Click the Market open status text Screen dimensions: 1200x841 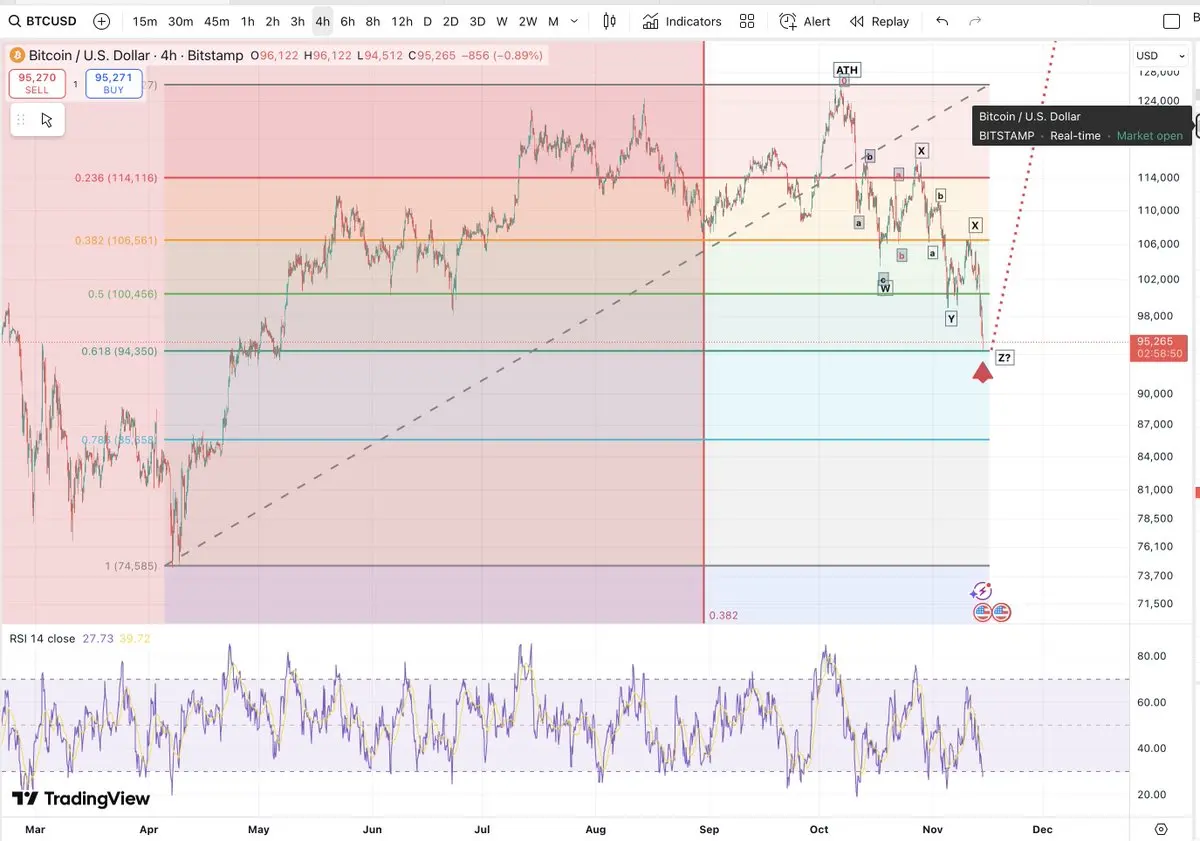1150,136
